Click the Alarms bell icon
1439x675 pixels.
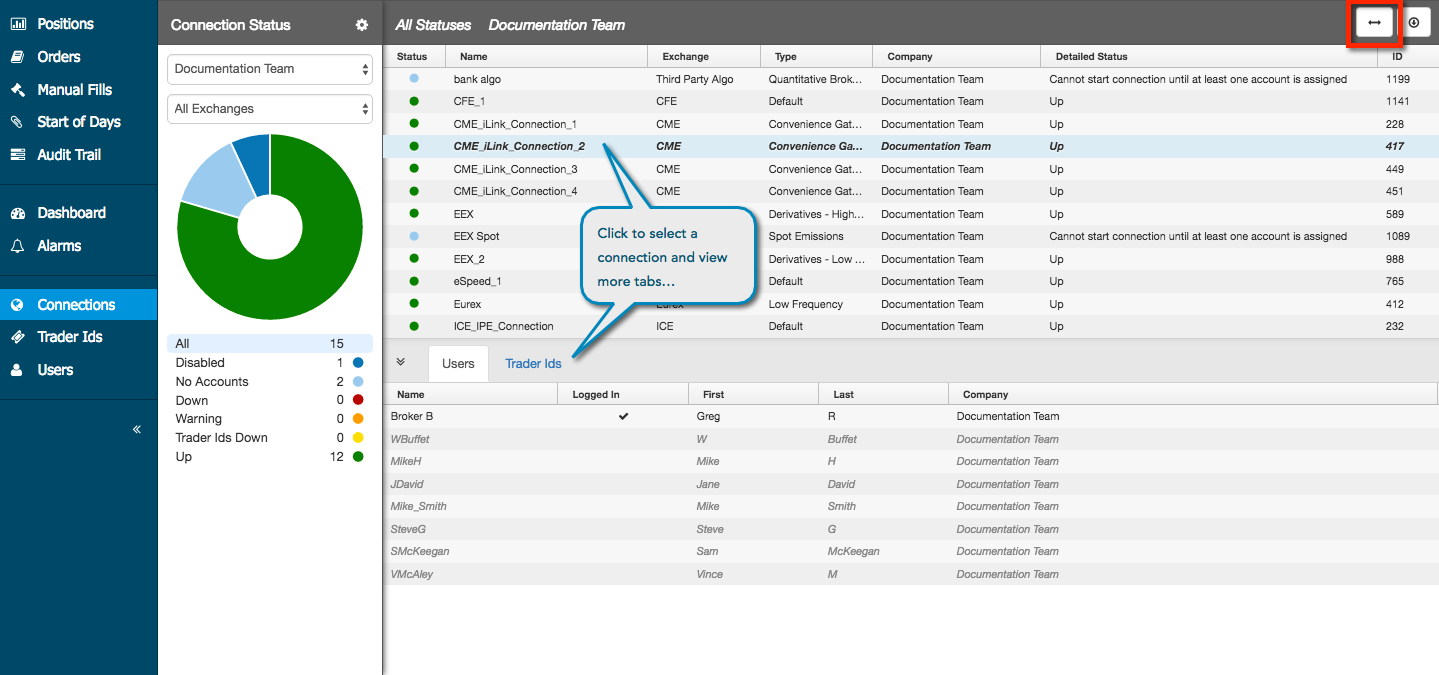(x=17, y=246)
